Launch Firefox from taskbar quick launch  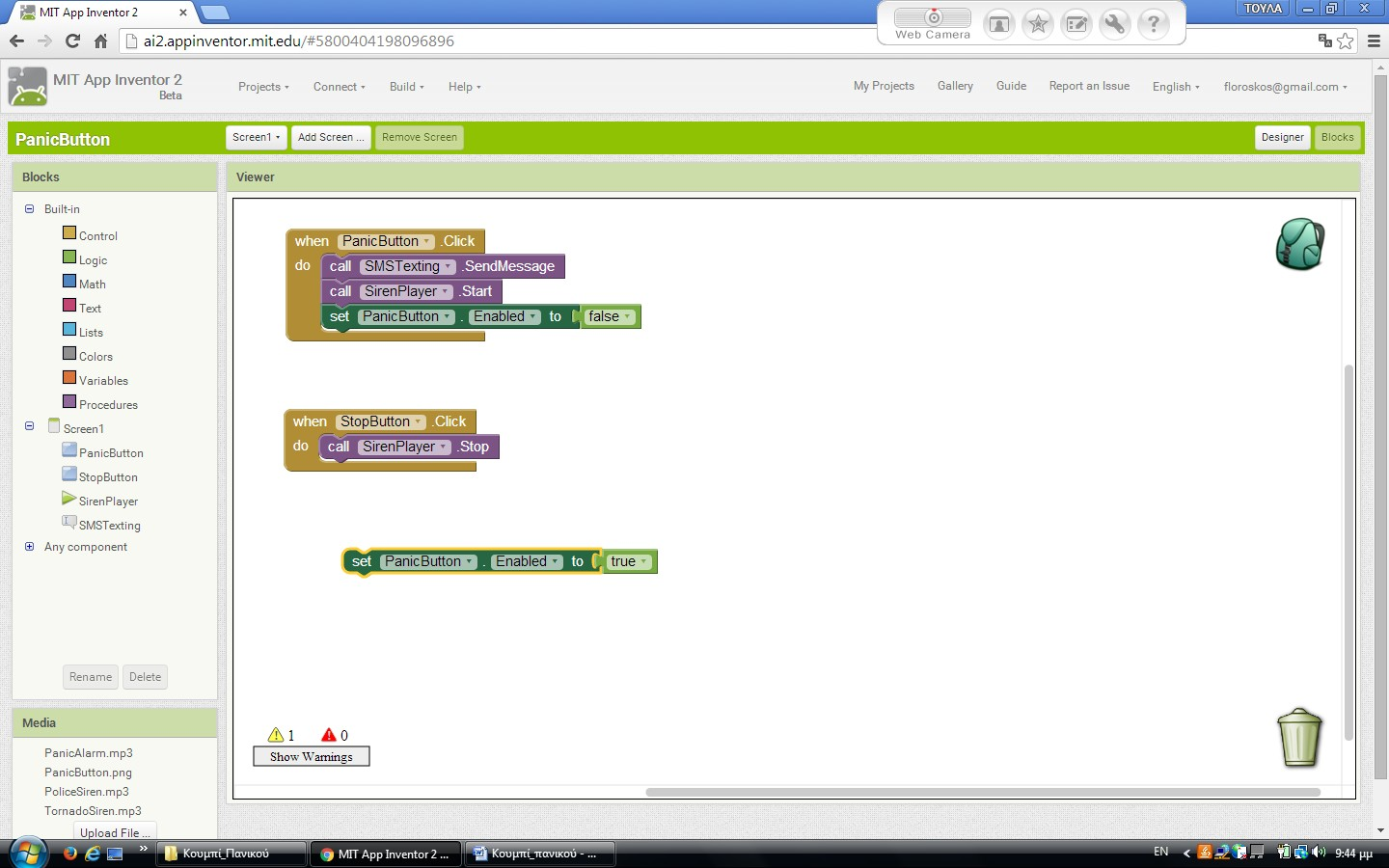click(x=69, y=854)
